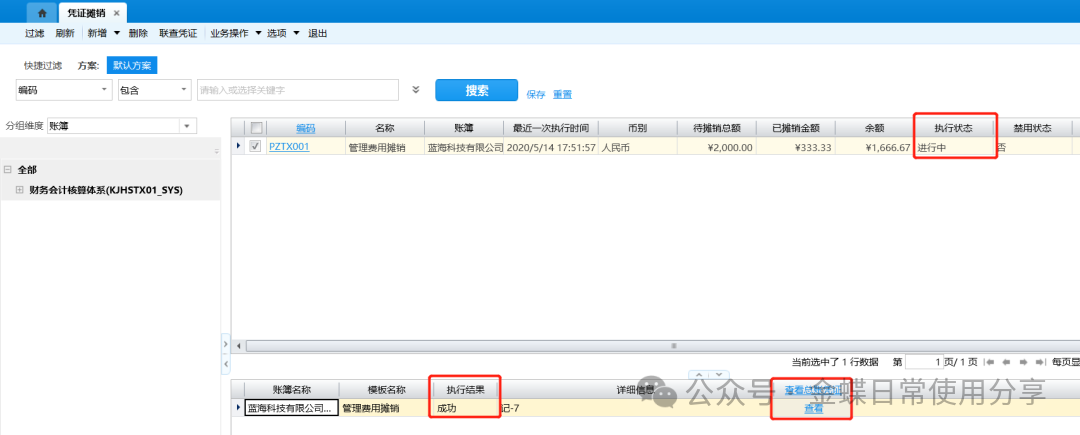This screenshot has height=435, width=1080.
Task: Open the 分组维度 账簿 dropdown
Action: pyautogui.click(x=187, y=126)
